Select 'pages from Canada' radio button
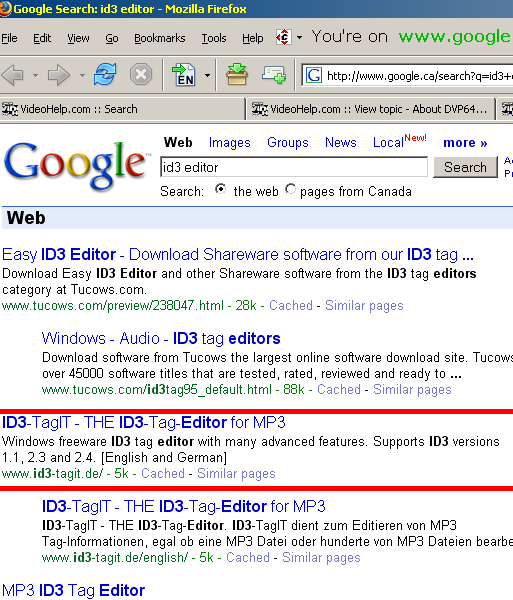This screenshot has height=600, width=513. (x=291, y=189)
